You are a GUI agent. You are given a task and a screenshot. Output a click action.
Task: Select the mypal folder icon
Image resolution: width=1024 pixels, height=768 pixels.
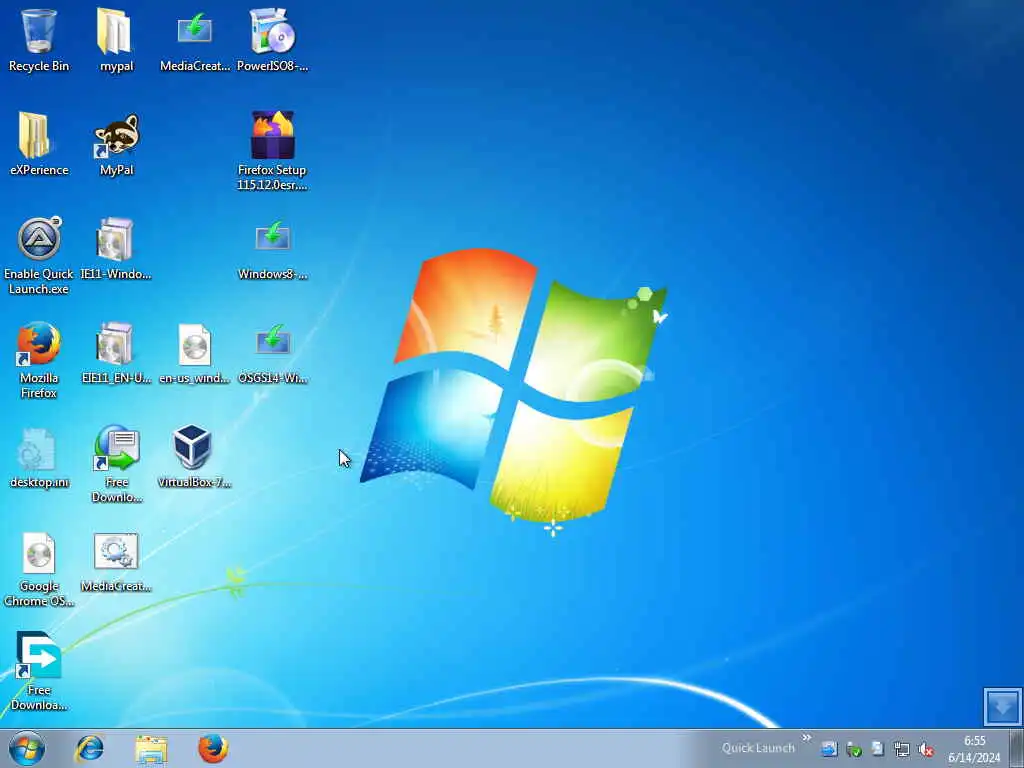(x=116, y=39)
